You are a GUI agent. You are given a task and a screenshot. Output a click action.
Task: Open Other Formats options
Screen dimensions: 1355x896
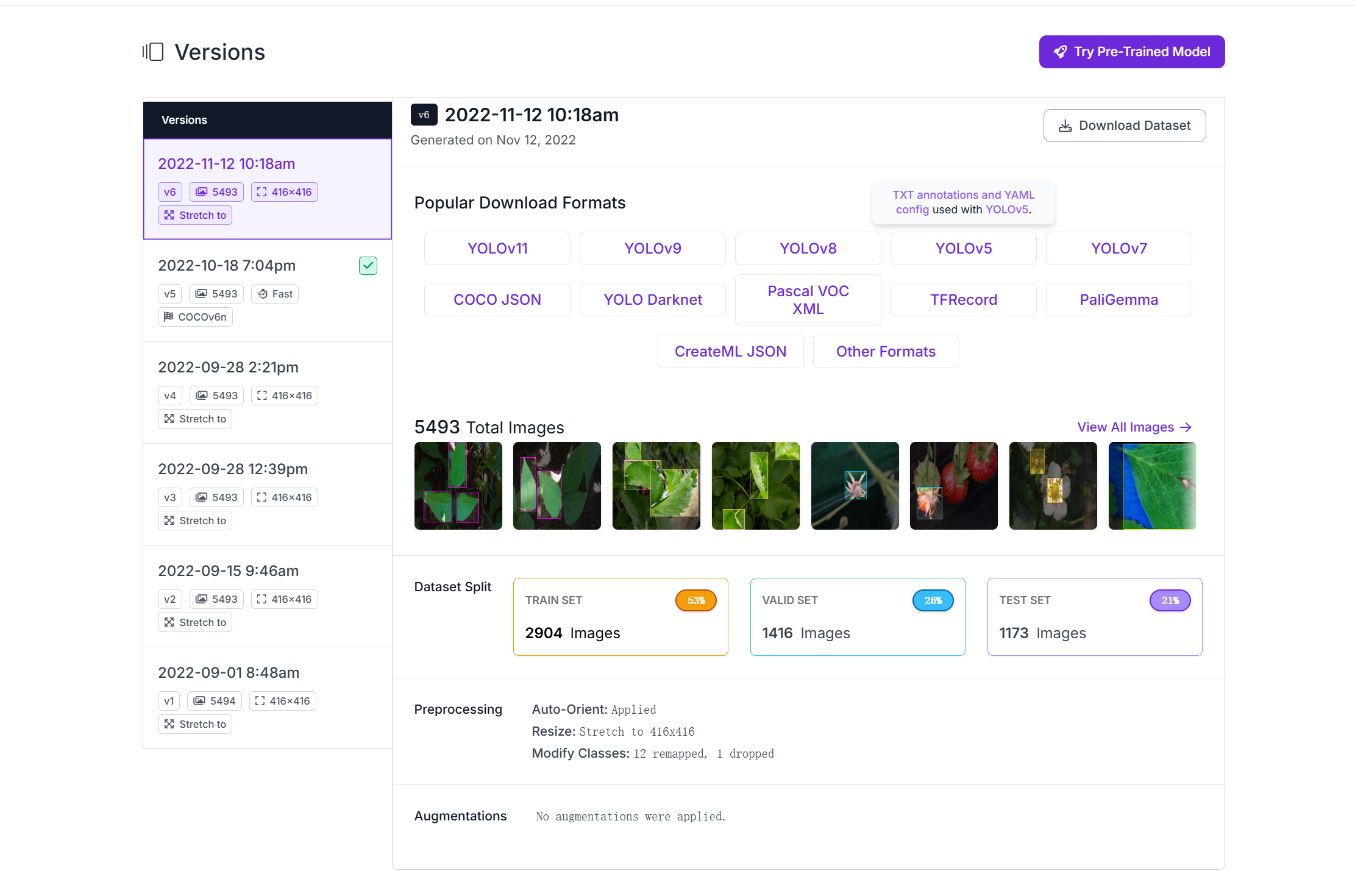pos(886,352)
